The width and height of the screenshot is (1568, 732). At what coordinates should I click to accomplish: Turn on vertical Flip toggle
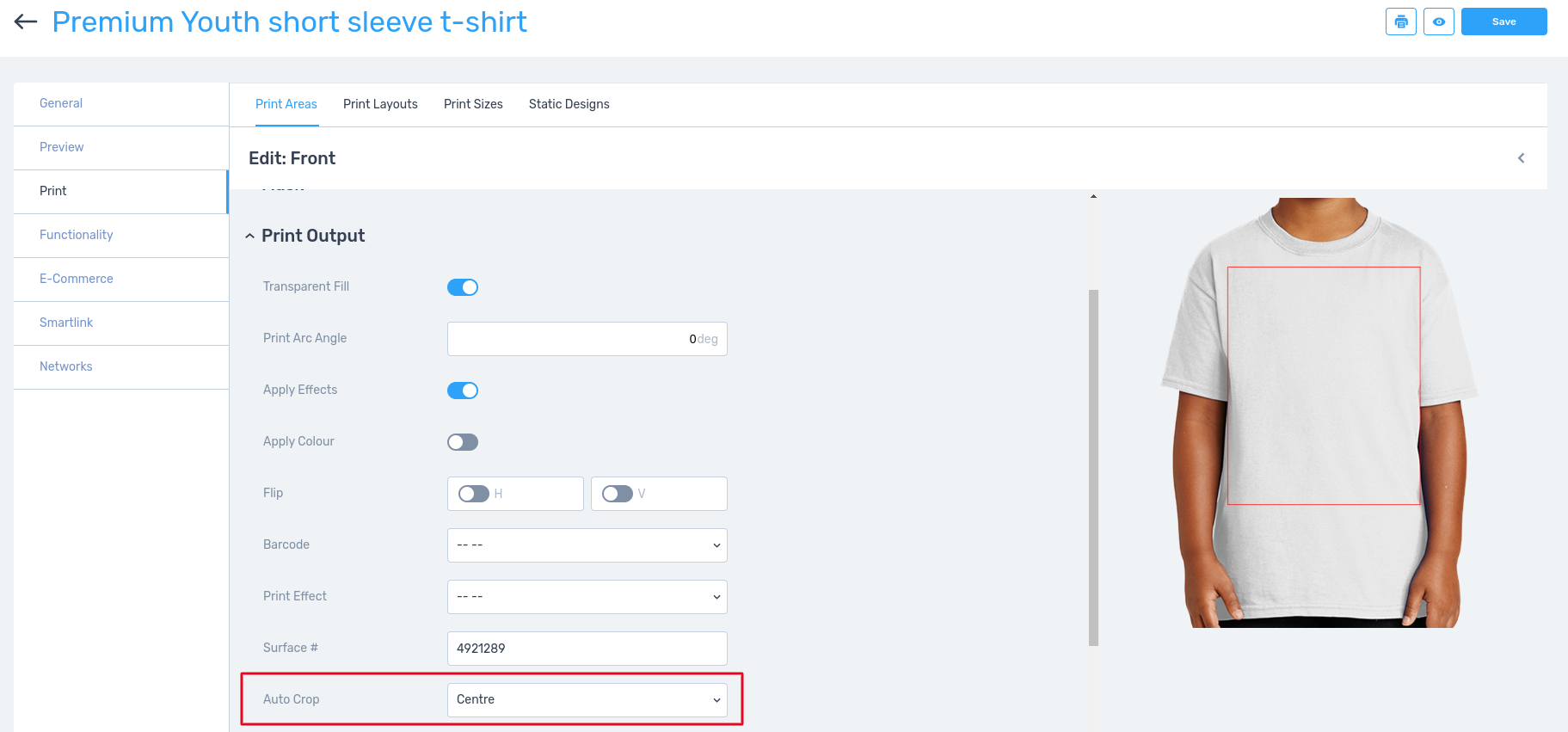(x=618, y=494)
